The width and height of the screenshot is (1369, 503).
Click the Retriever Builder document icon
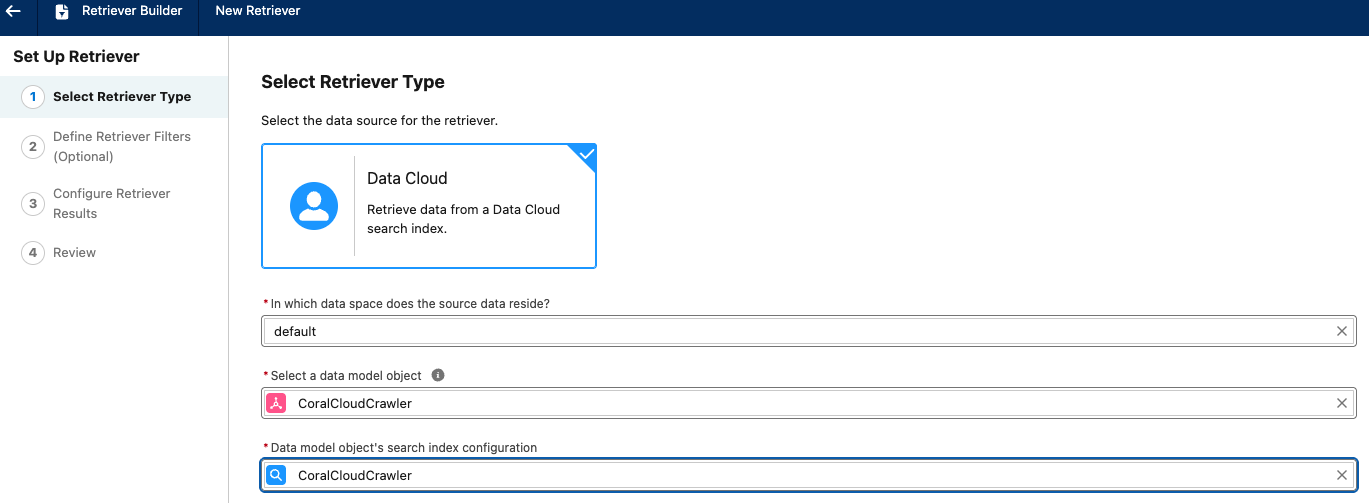coord(62,12)
